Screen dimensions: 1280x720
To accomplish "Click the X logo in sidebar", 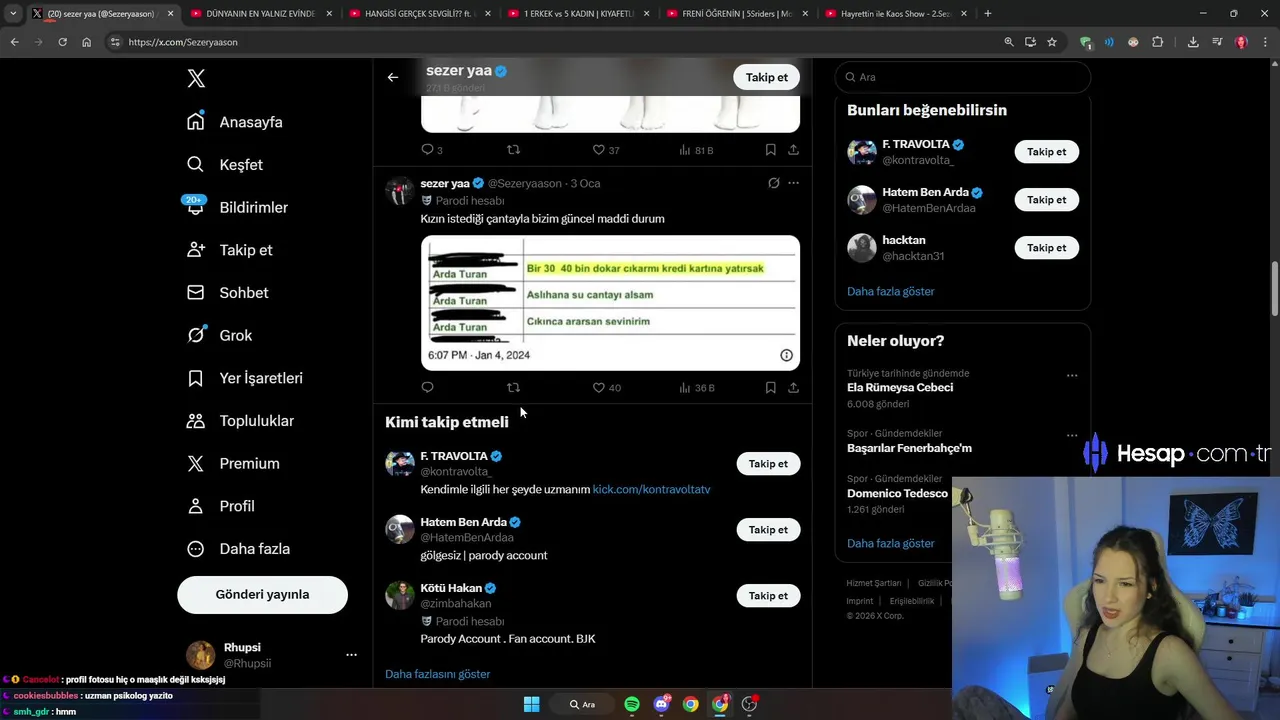I will (x=196, y=79).
